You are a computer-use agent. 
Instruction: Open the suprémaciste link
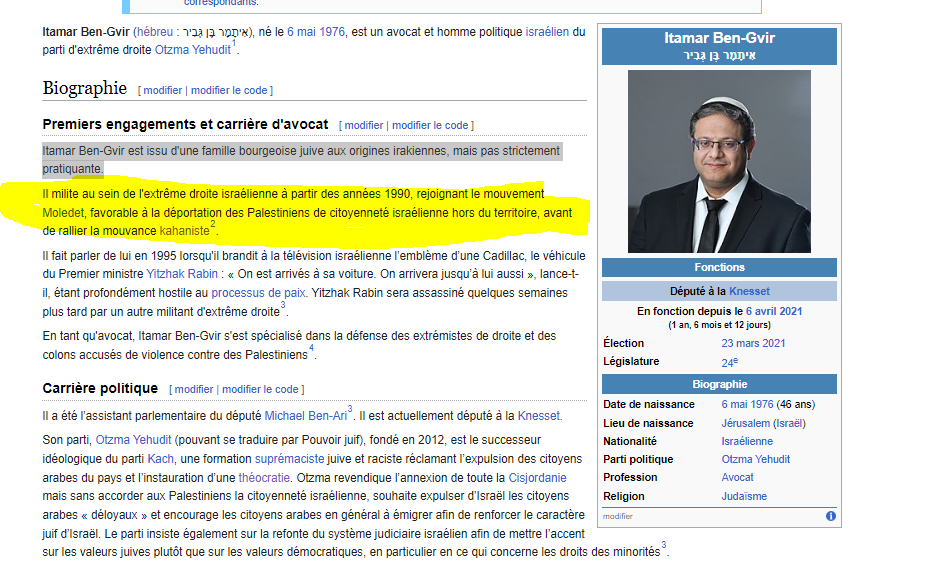coord(289,459)
